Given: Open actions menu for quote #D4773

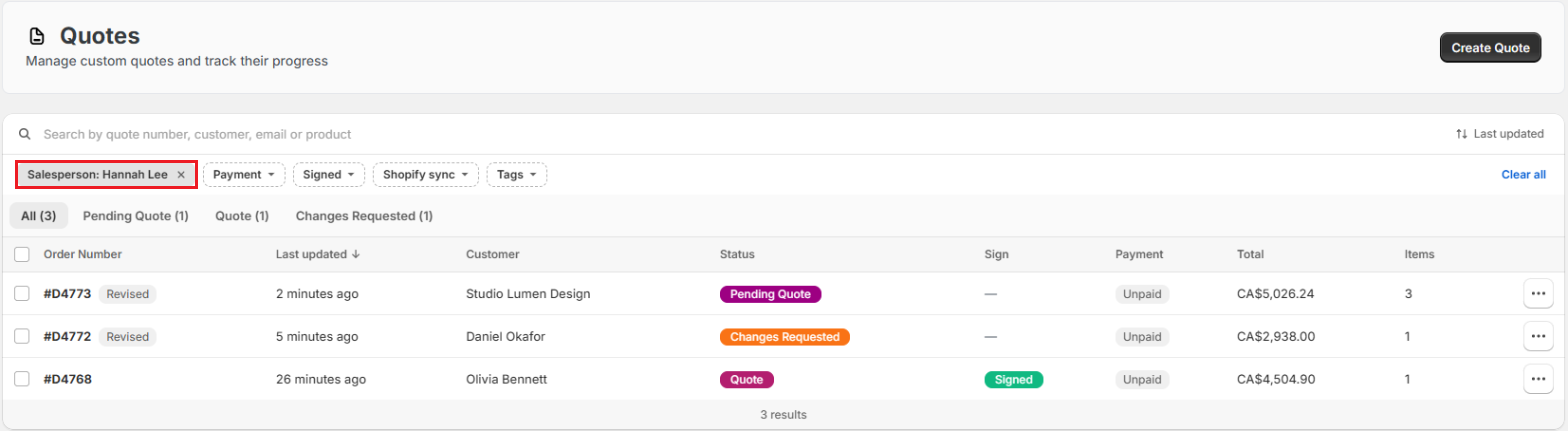Looking at the screenshot, I should click(x=1538, y=294).
